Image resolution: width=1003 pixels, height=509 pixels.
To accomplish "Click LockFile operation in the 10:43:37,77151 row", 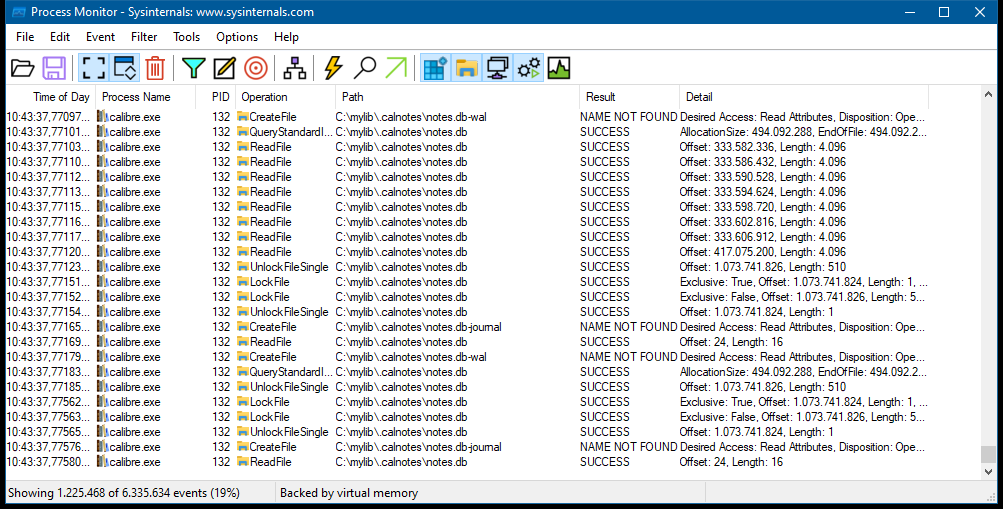I will point(269,282).
